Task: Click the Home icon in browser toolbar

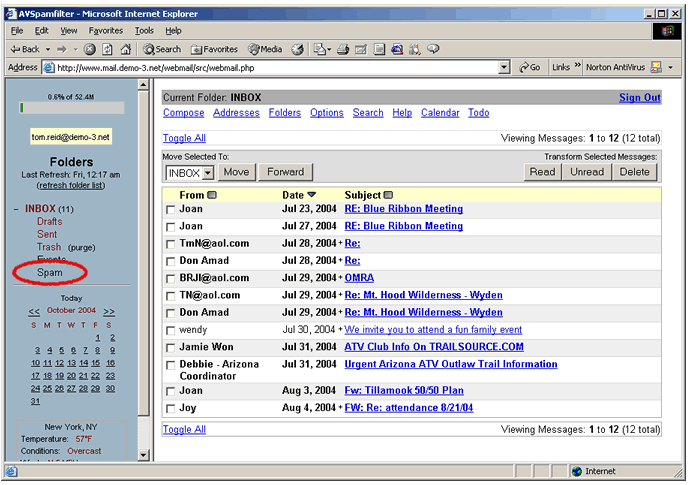Action: click(x=125, y=49)
